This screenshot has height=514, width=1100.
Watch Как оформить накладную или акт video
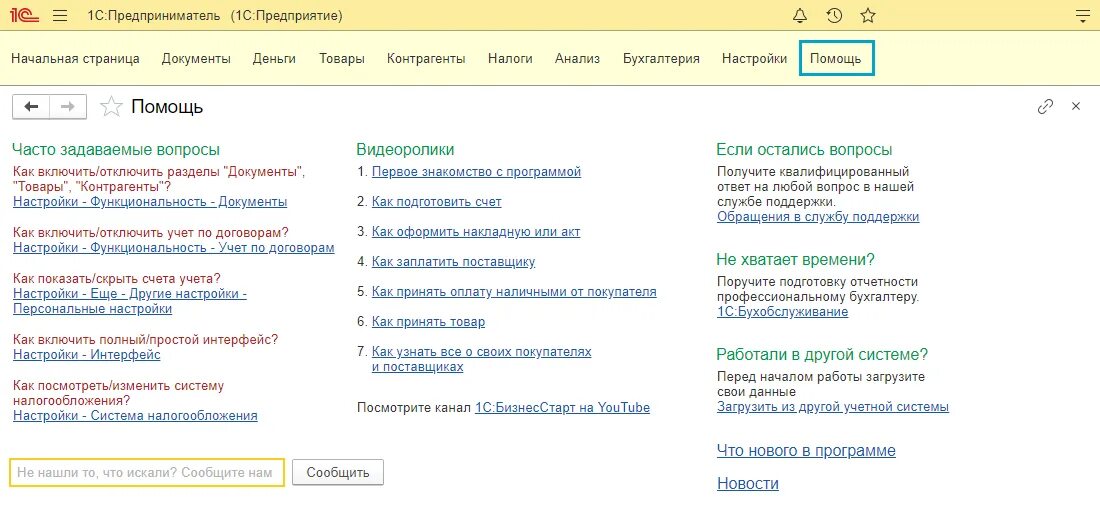pyautogui.click(x=476, y=232)
